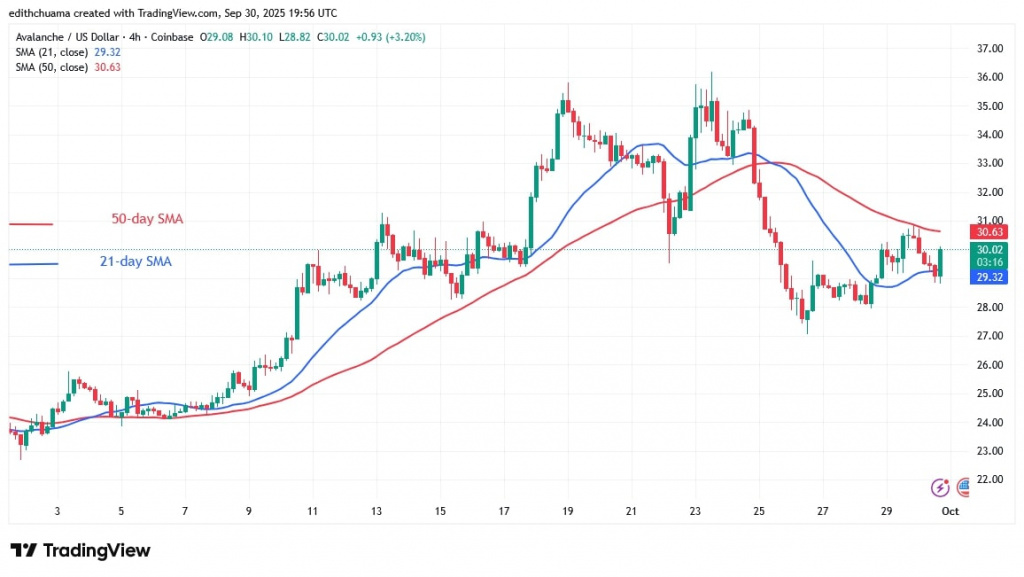
Task: Click the purple lightning event icon
Action: (939, 488)
